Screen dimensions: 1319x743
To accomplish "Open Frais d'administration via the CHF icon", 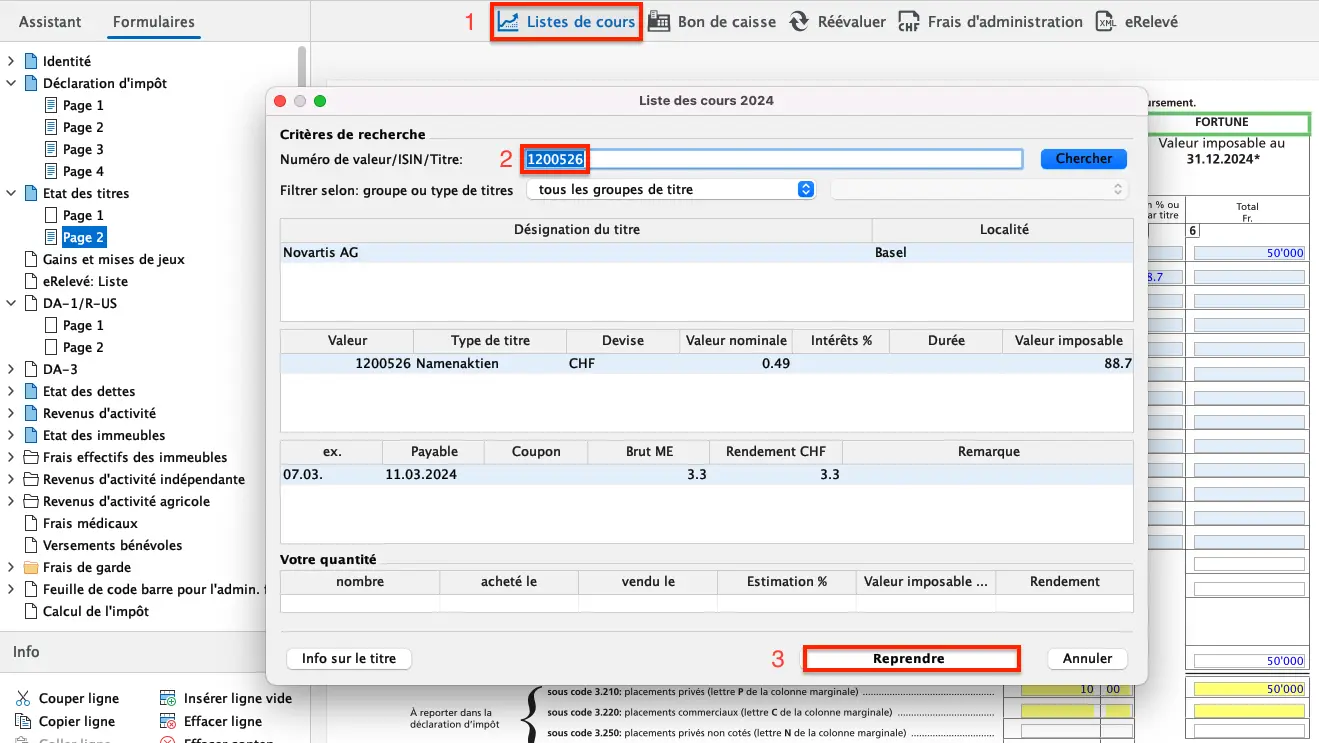I will (x=908, y=20).
